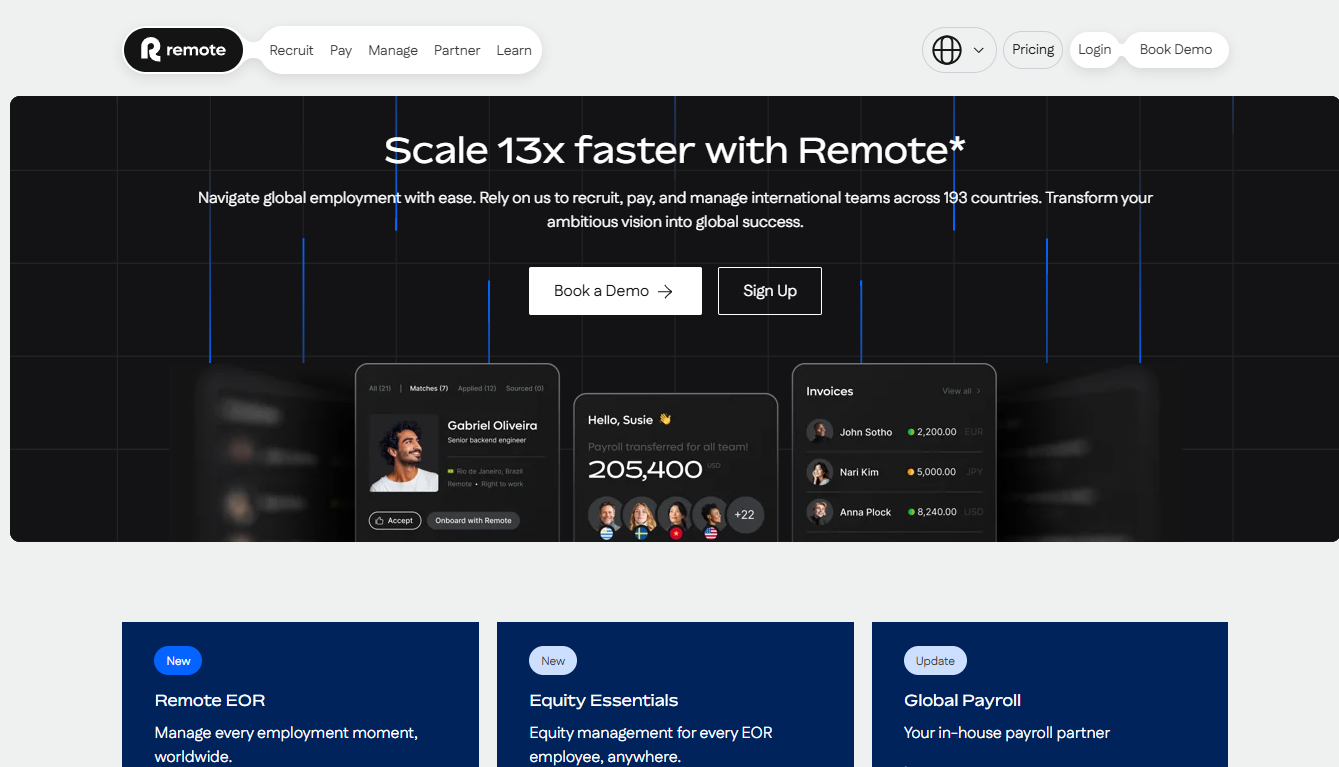Click the Gabriel Oliveira name
Viewport: 1339px width, 767px height.
coord(492,425)
